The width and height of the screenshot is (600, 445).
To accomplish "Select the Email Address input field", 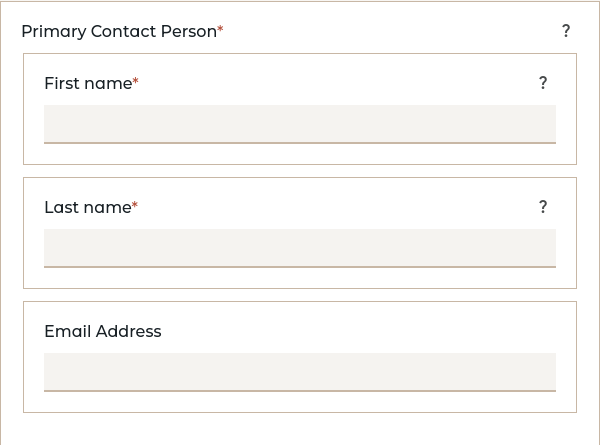I will pyautogui.click(x=300, y=372).
